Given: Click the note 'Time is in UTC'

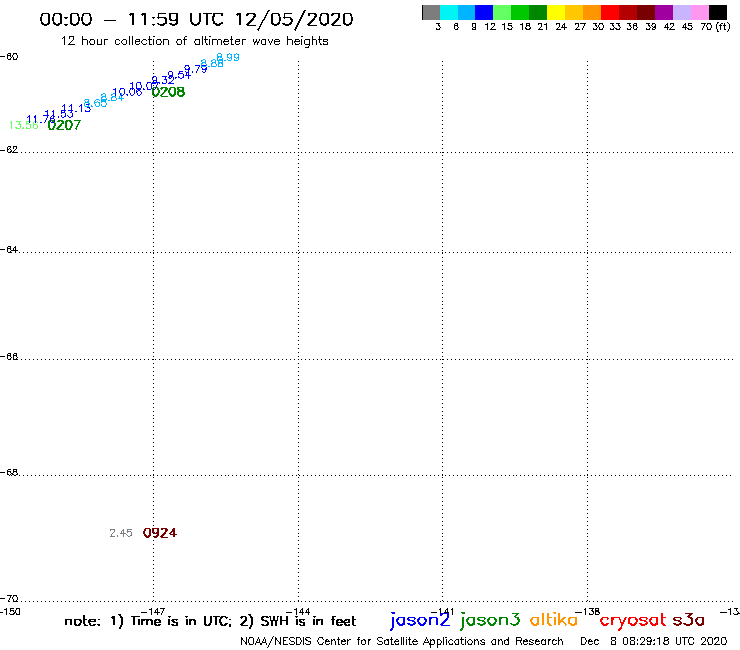Looking at the screenshot, I should click(x=181, y=621).
